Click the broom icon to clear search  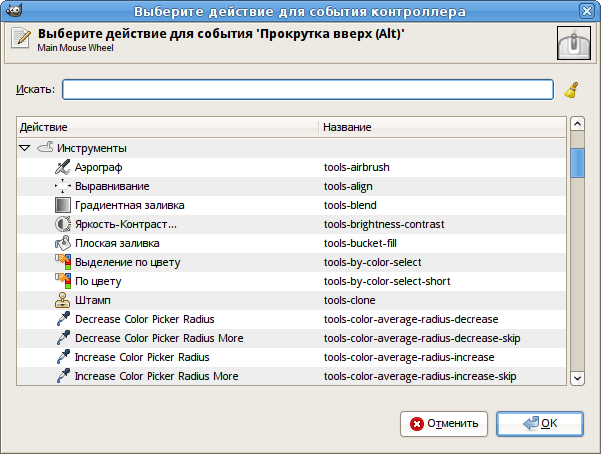571,90
